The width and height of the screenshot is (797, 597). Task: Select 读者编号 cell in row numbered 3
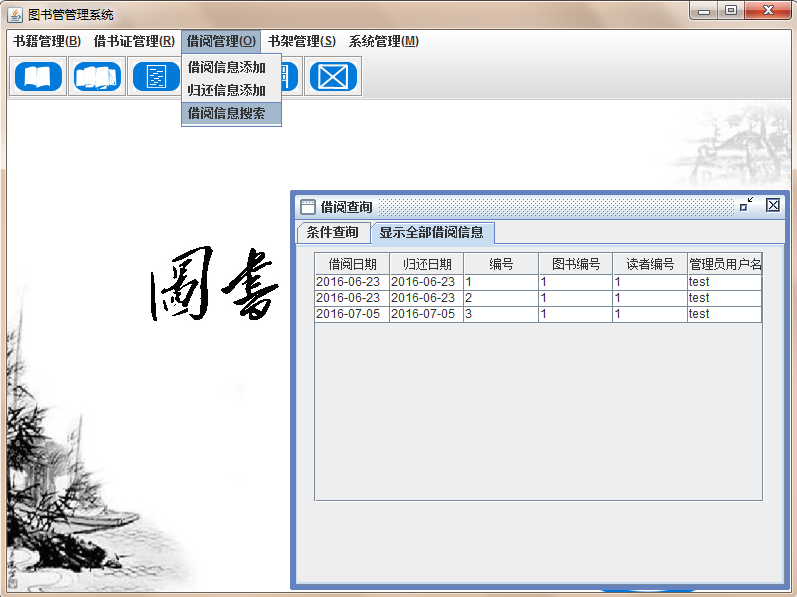tap(650, 314)
